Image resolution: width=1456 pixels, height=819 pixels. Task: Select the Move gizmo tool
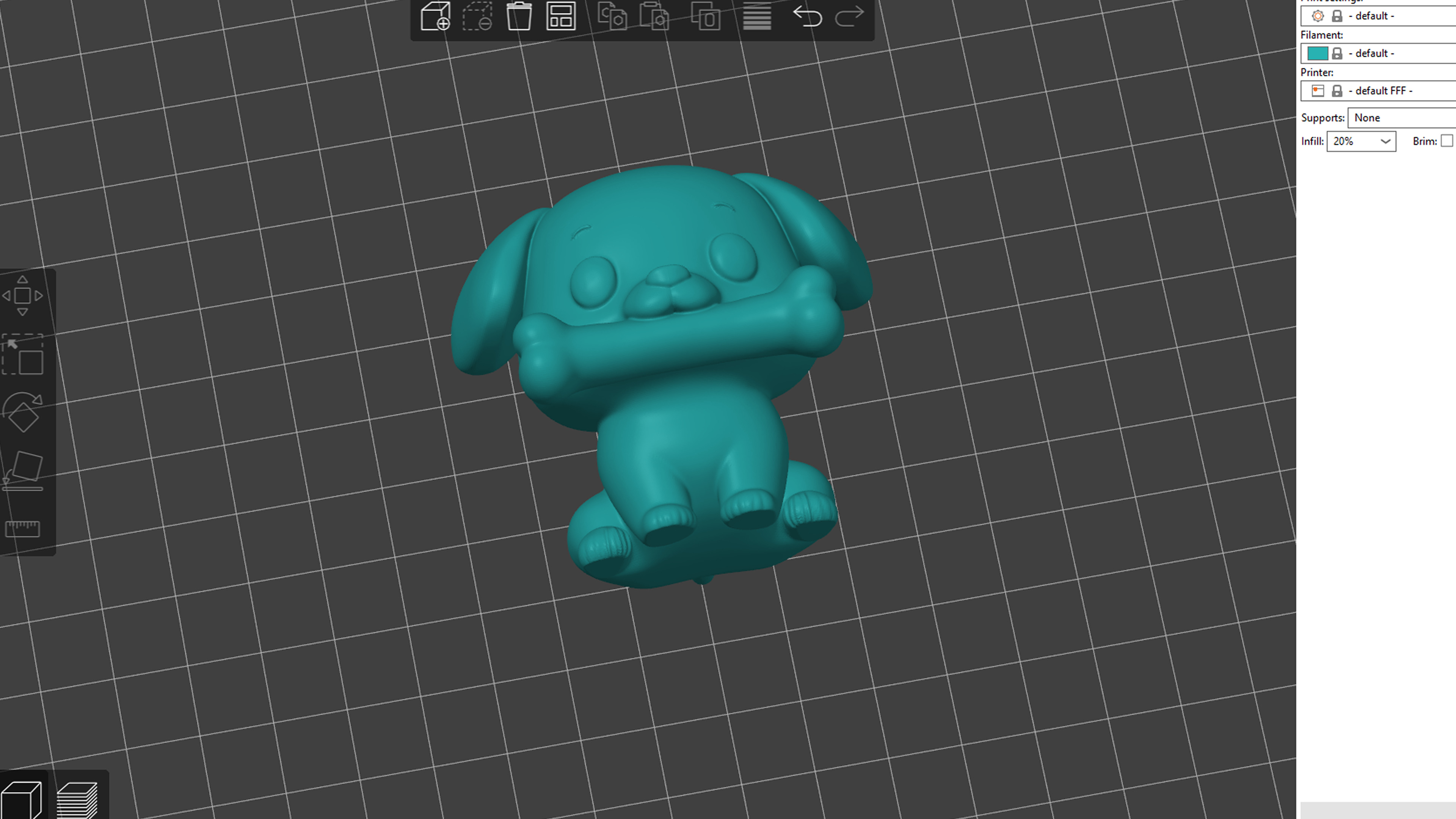pos(23,296)
